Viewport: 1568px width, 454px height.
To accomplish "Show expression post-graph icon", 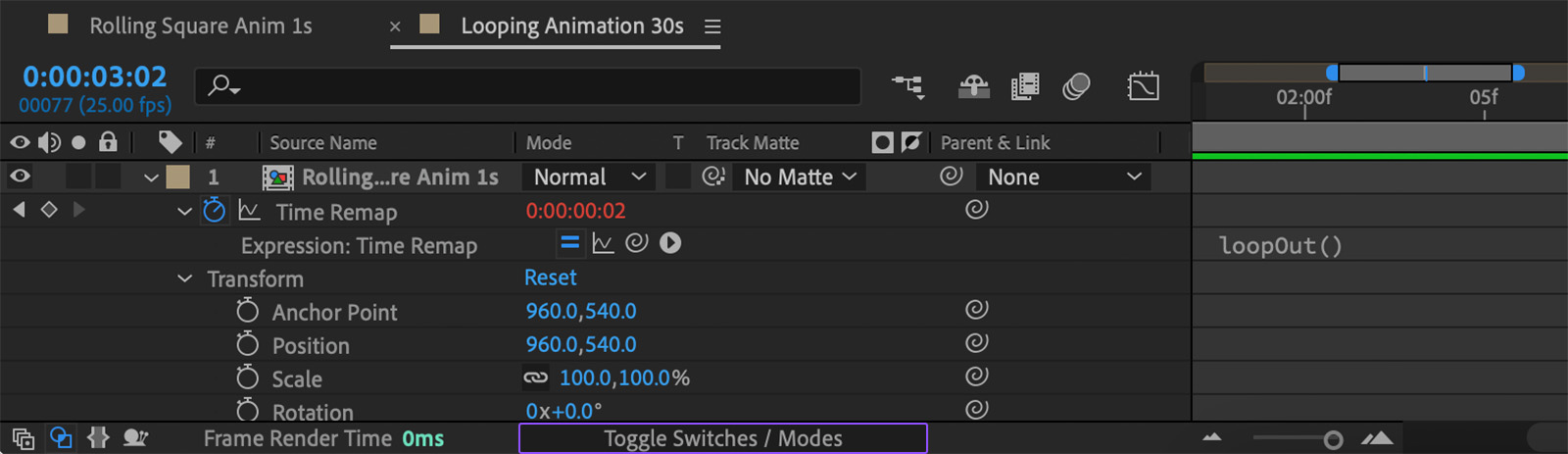I will point(603,243).
